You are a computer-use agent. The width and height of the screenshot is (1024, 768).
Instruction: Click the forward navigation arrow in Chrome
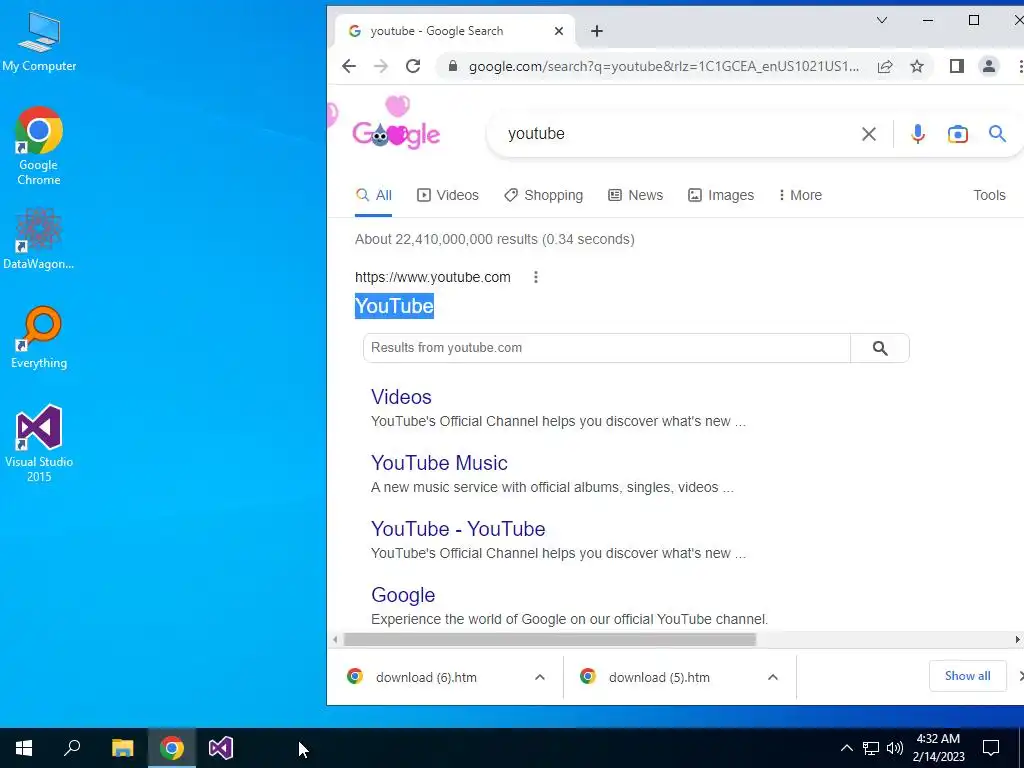(381, 66)
